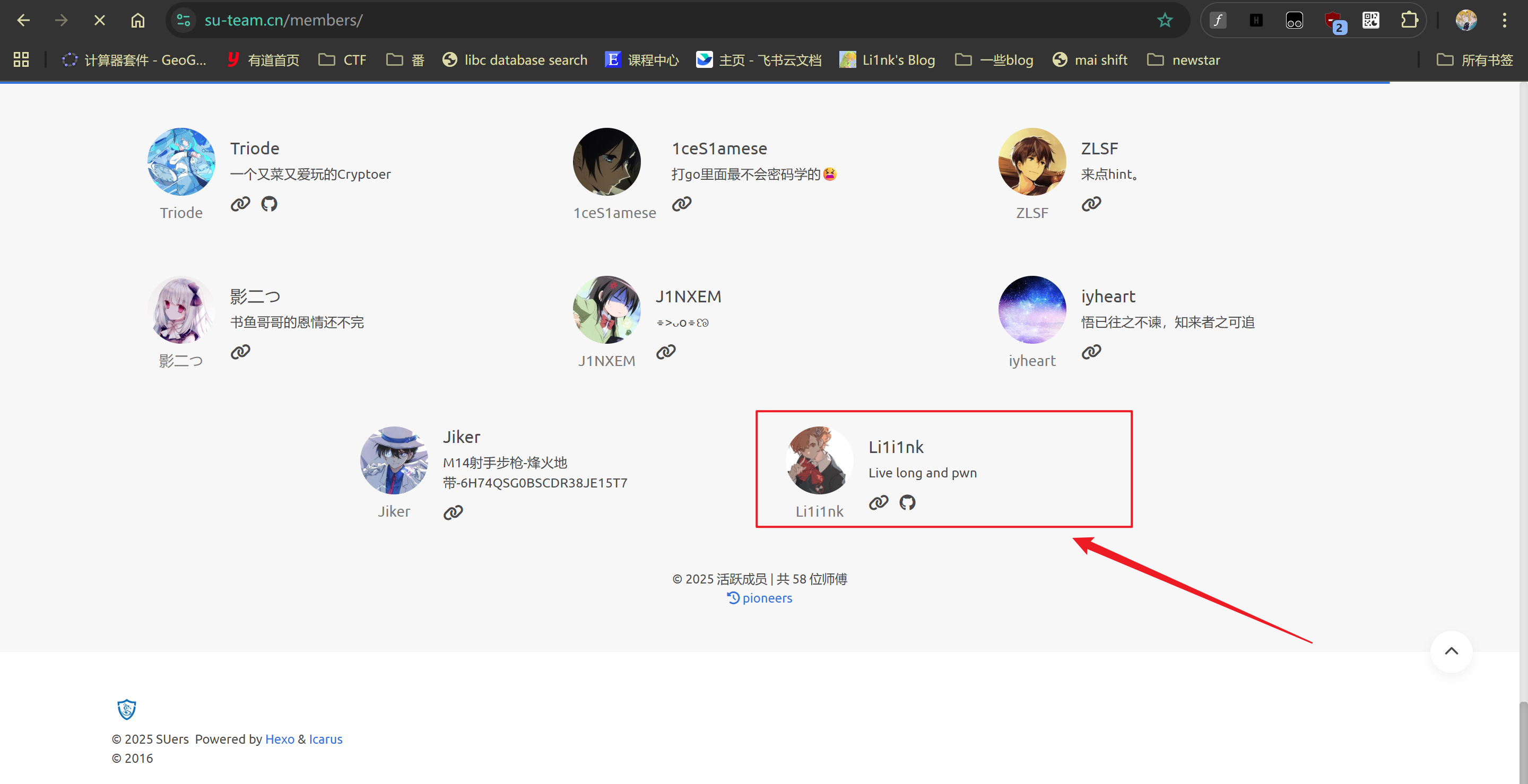Image resolution: width=1528 pixels, height=784 pixels.
Task: Click the Icarus theme link
Action: coord(326,739)
